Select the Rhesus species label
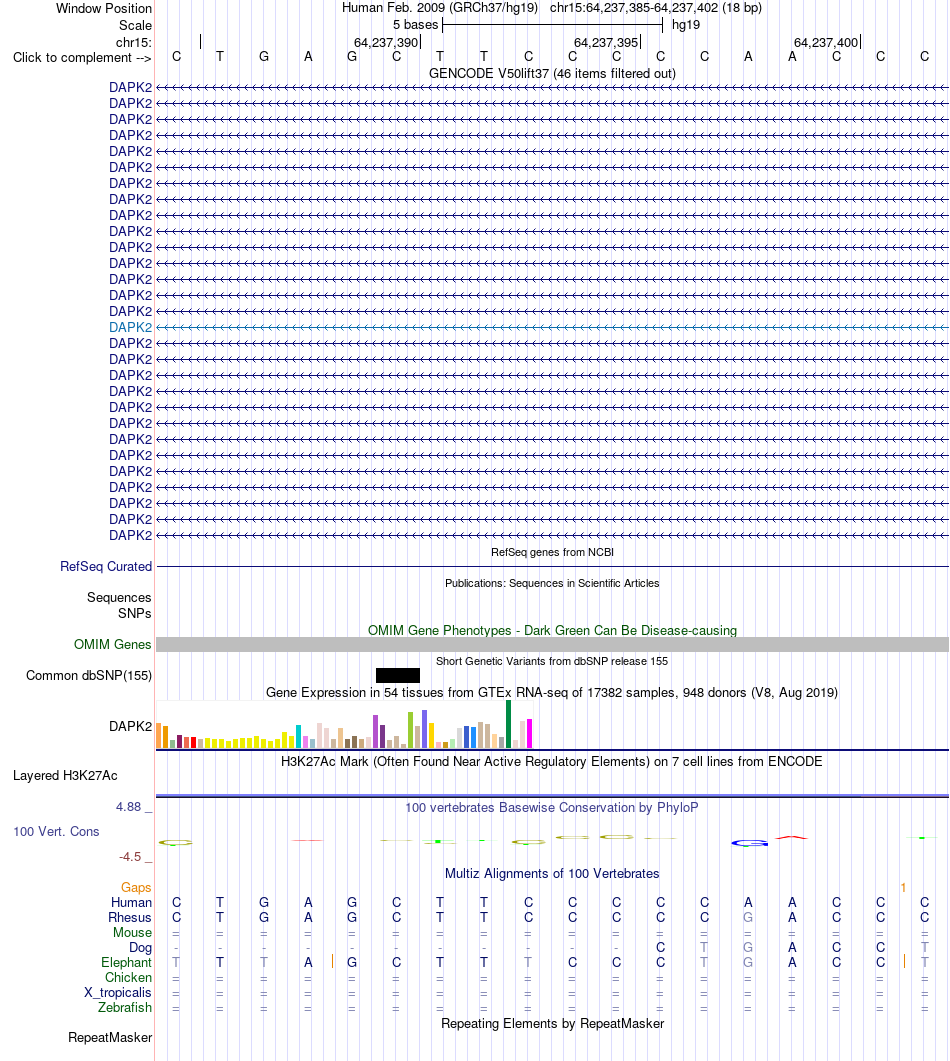The width and height of the screenshot is (950, 1061). point(130,918)
